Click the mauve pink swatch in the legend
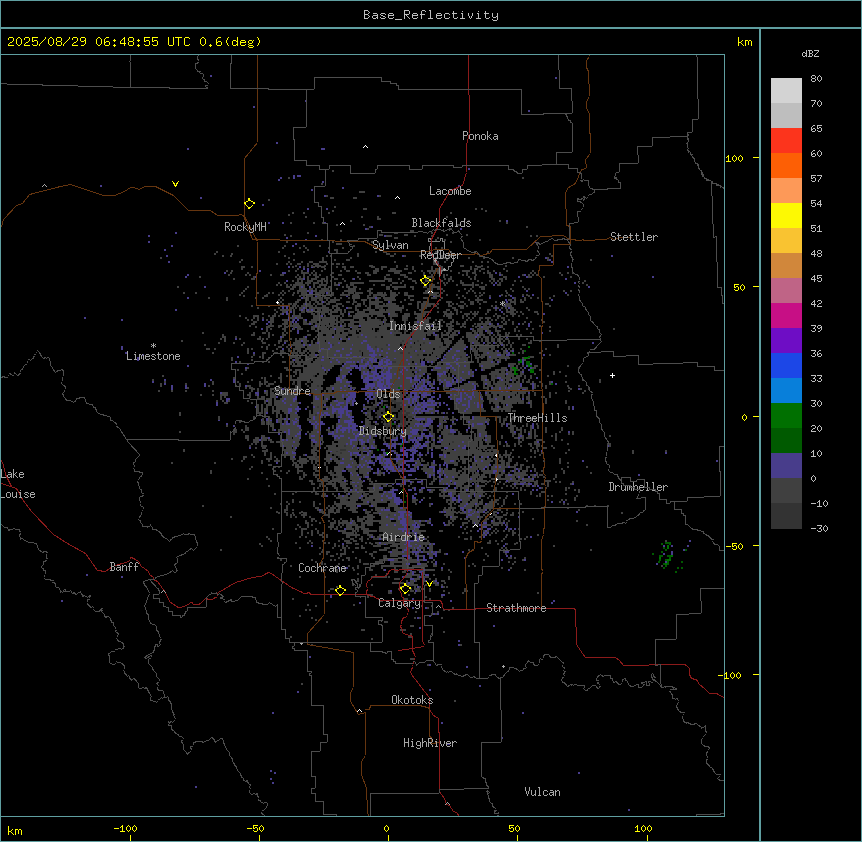This screenshot has height=842, width=862. [786, 290]
